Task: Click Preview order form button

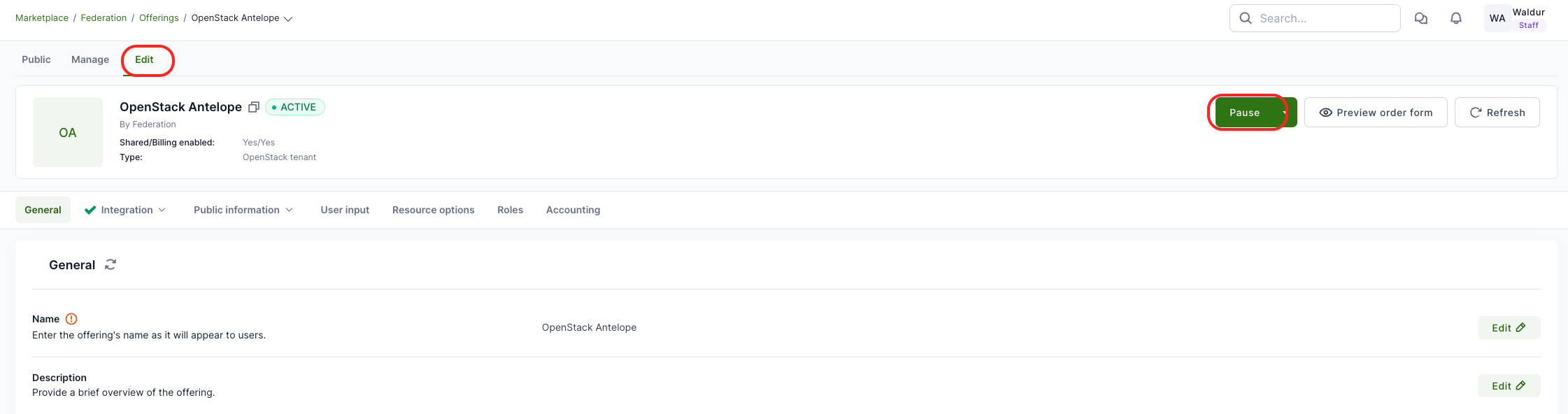Action: [1375, 113]
